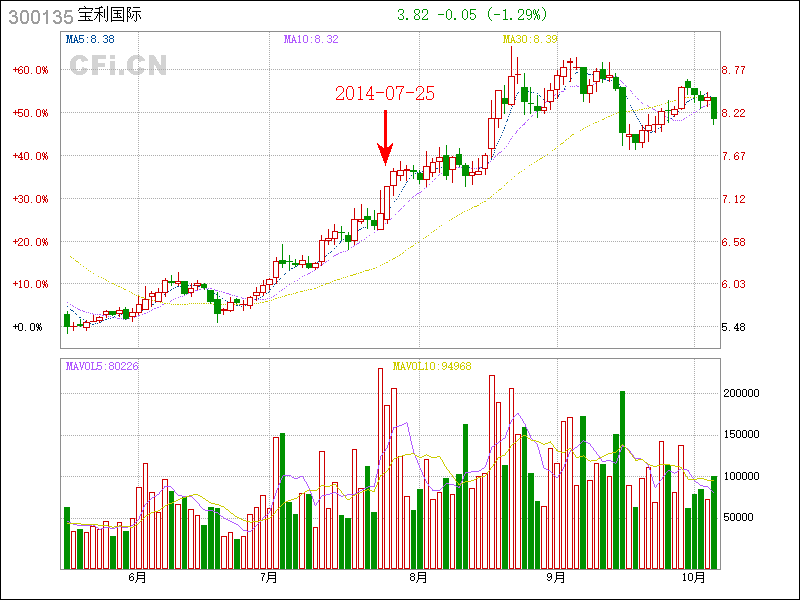Screen dimensions: 800x600
Task: Click the 200000 volume axis label
Action: coord(744,394)
